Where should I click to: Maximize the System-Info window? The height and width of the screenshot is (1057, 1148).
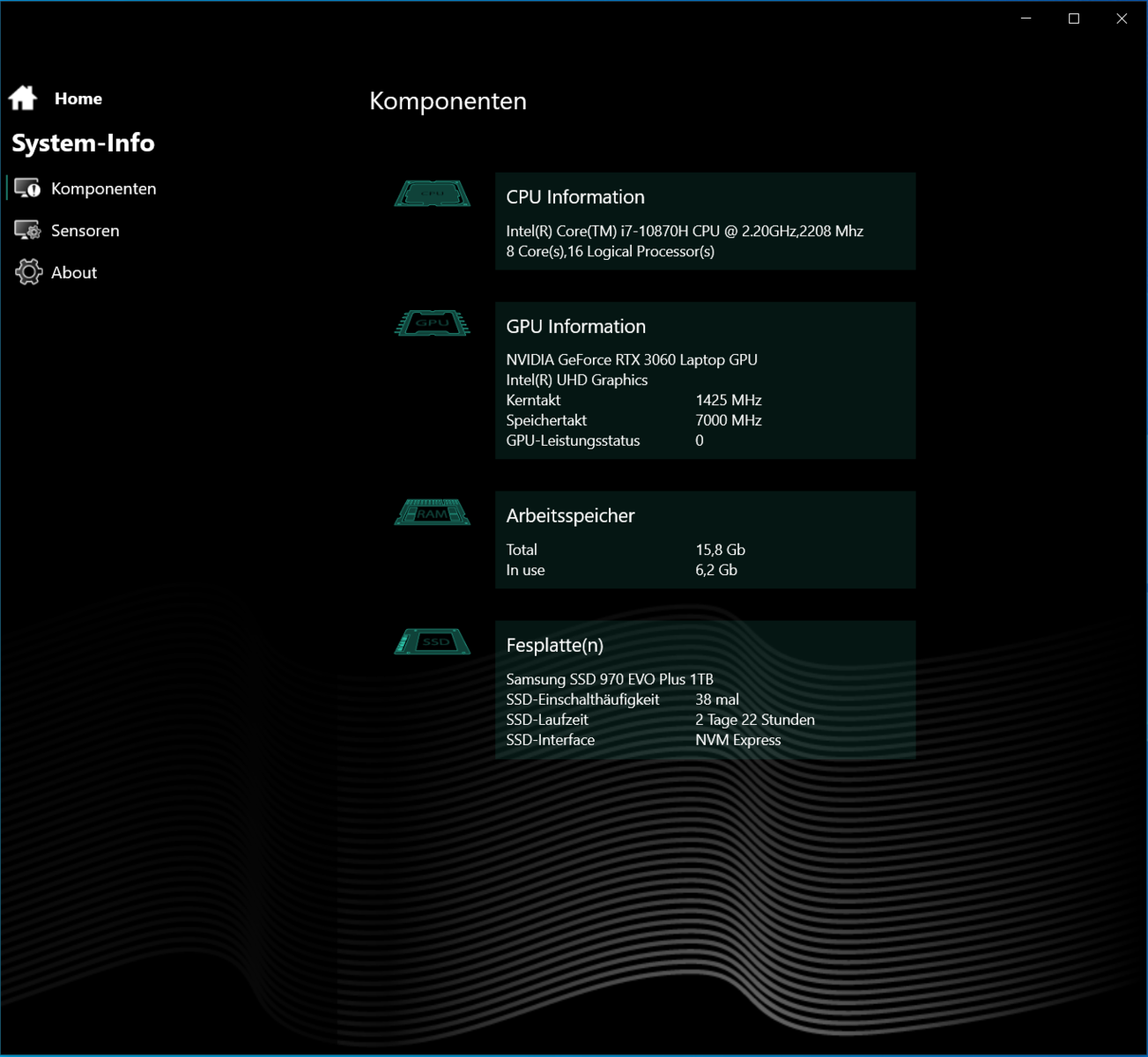[x=1074, y=18]
